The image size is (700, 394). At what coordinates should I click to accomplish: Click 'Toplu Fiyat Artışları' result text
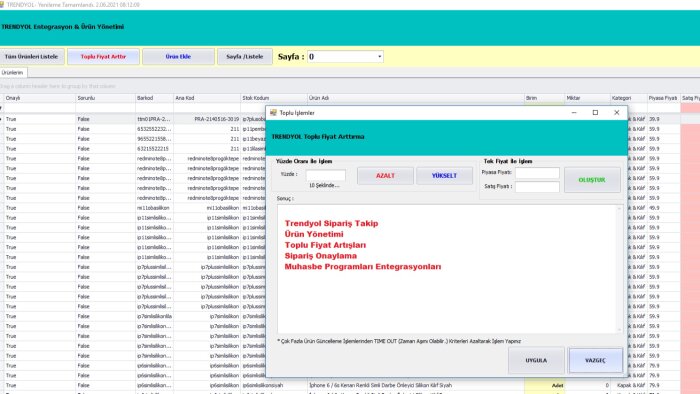click(x=325, y=245)
